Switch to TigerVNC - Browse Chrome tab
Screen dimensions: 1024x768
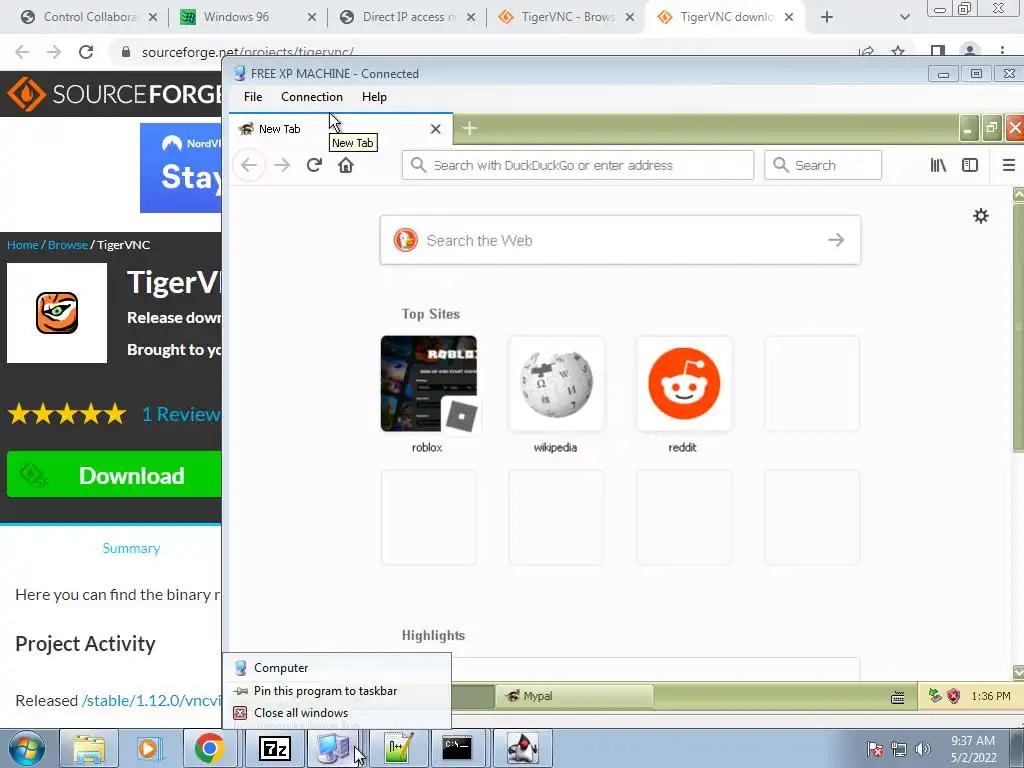coord(567,17)
